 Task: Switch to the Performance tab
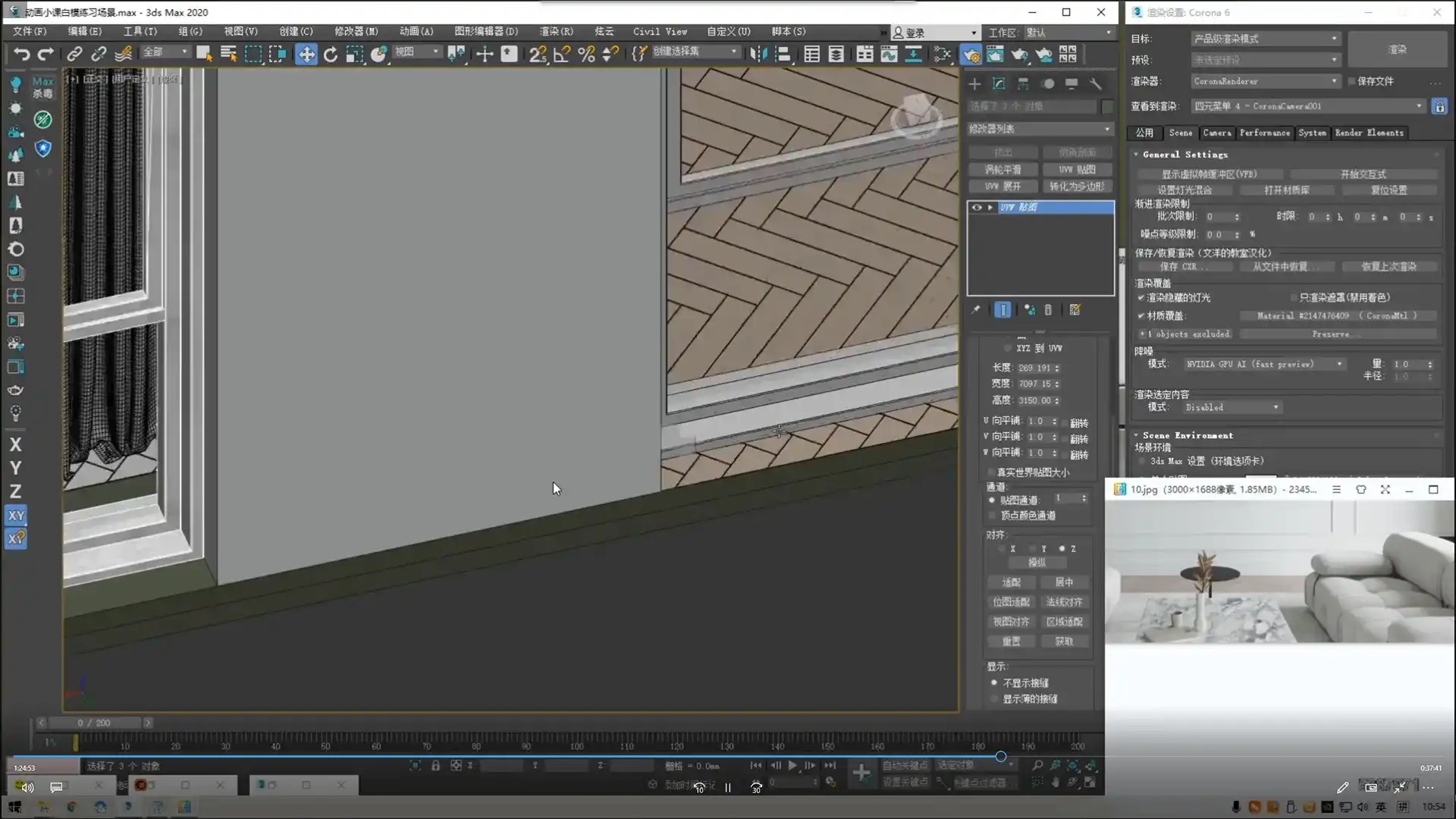coord(1264,133)
